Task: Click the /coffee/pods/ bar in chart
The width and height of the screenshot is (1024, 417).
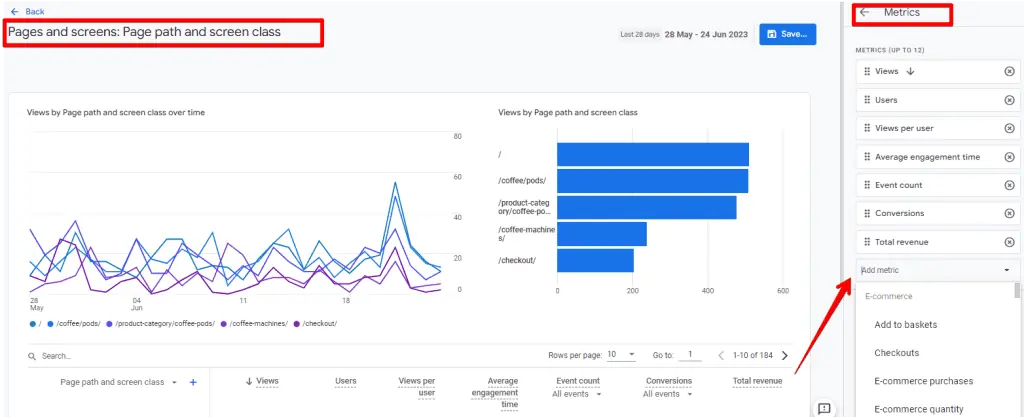Action: coord(652,181)
